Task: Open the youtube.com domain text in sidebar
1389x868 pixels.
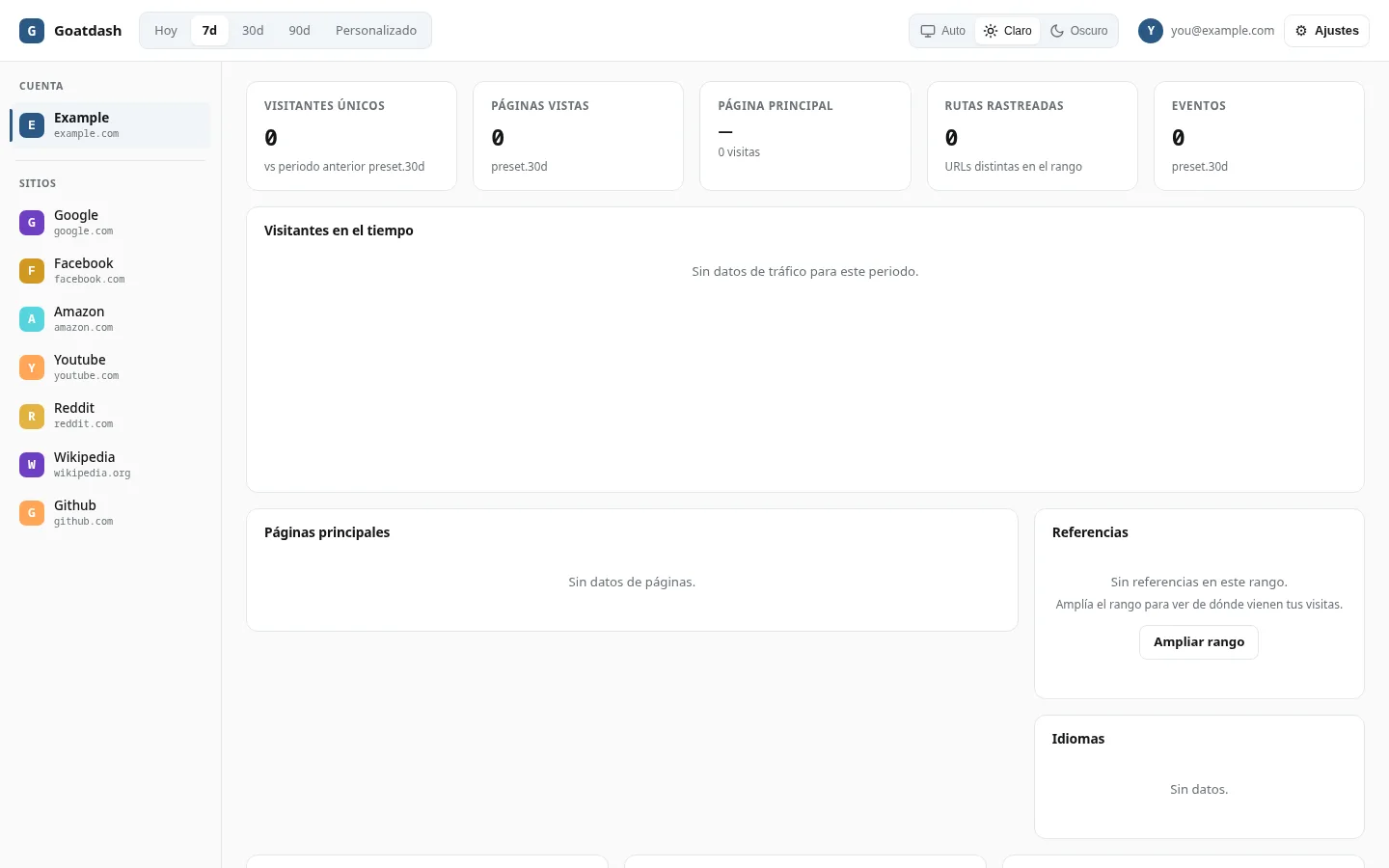Action: coord(87,376)
